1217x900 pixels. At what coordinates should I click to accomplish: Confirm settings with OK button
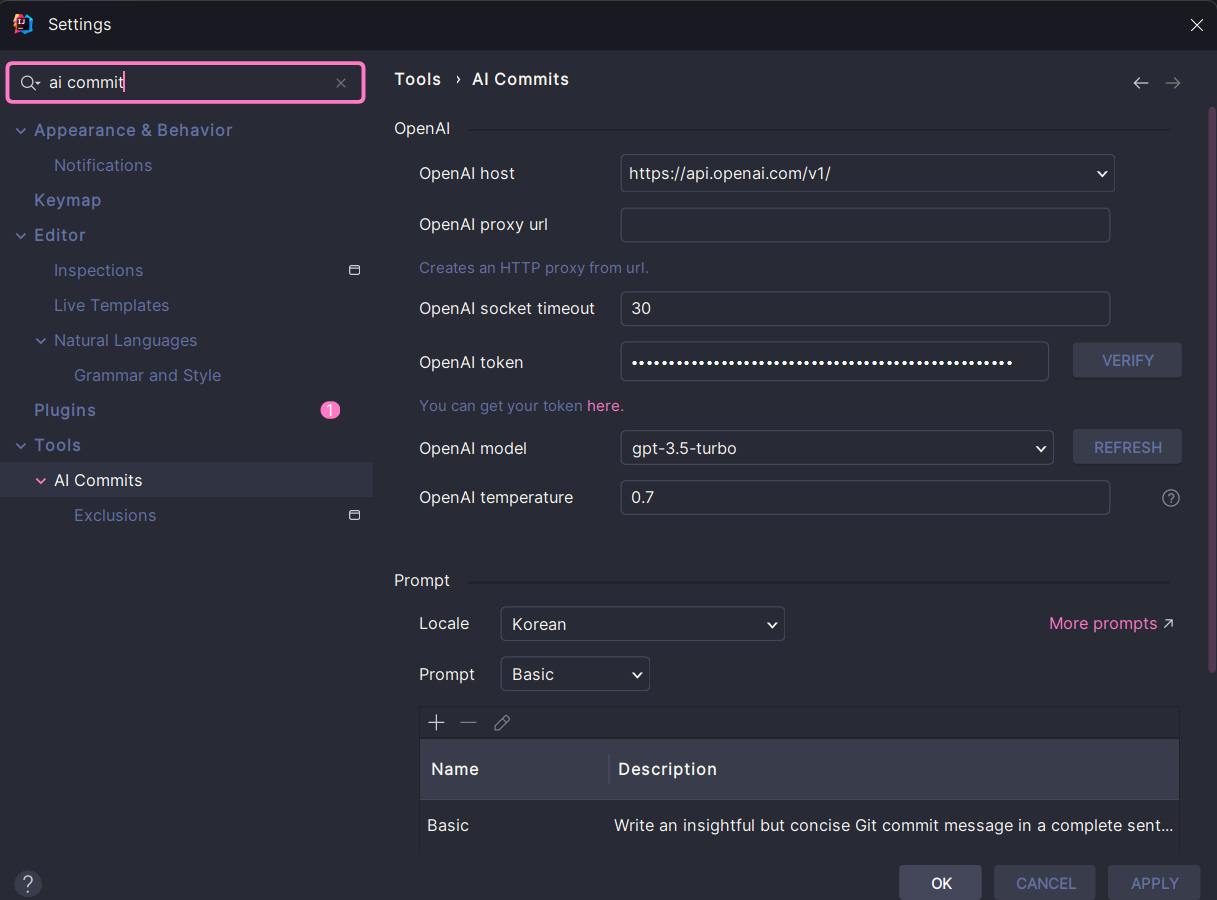(x=941, y=883)
